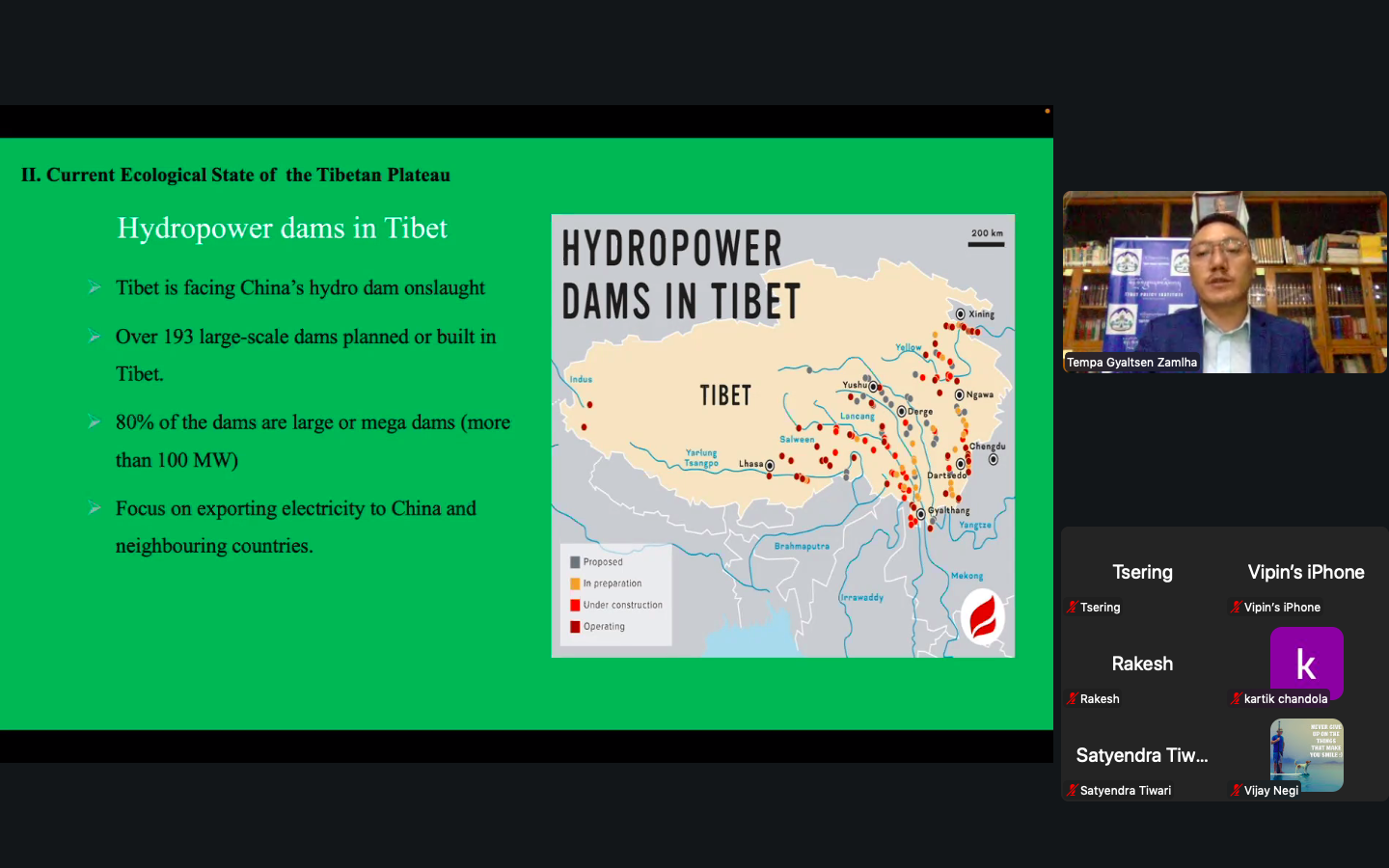The width and height of the screenshot is (1389, 868).
Task: Select kartik chandola's purple avatar tile
Action: (x=1306, y=662)
